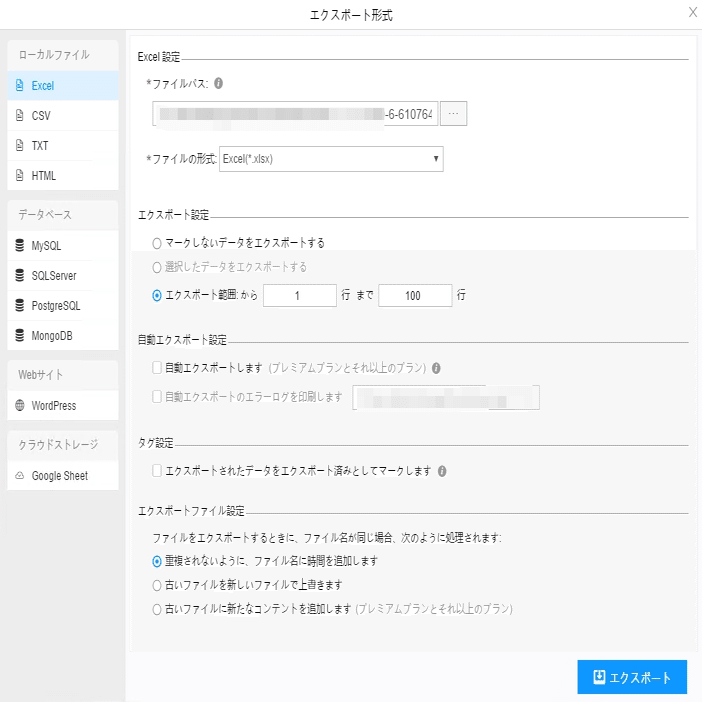Click the MySQL database icon

(x=19, y=246)
